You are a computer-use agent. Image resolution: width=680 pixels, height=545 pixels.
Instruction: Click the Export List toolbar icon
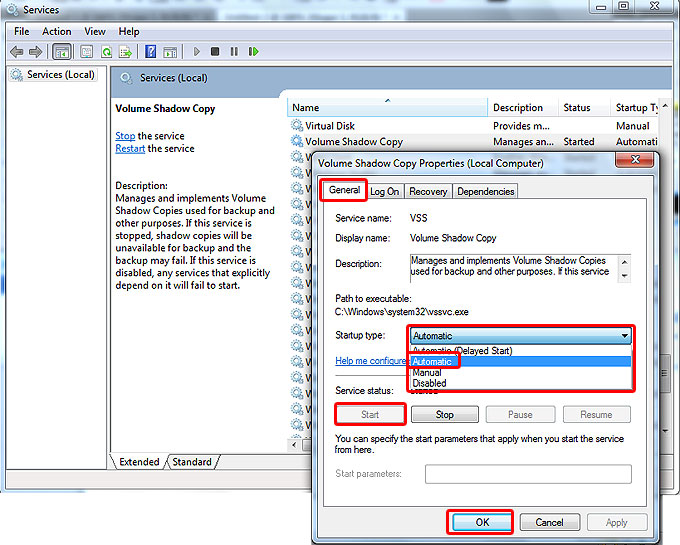coord(126,51)
